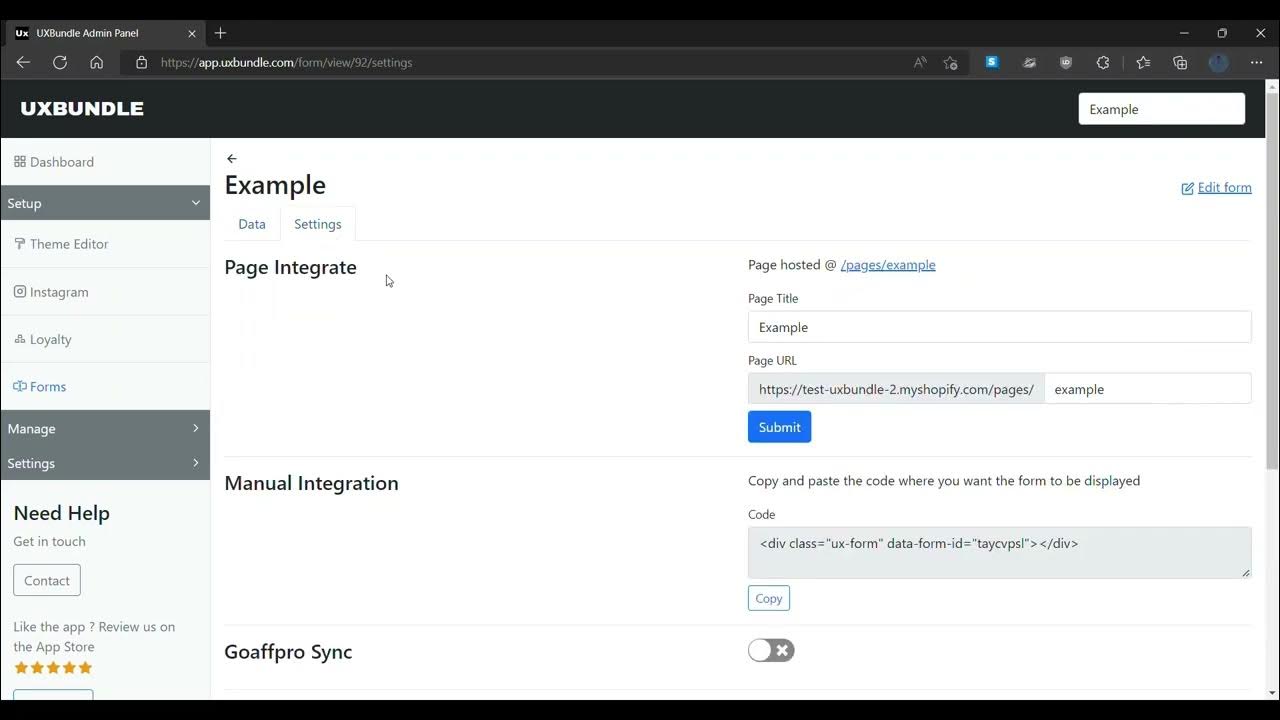
Task: Close the UXBundle Admin Panel tab
Action: pos(192,33)
